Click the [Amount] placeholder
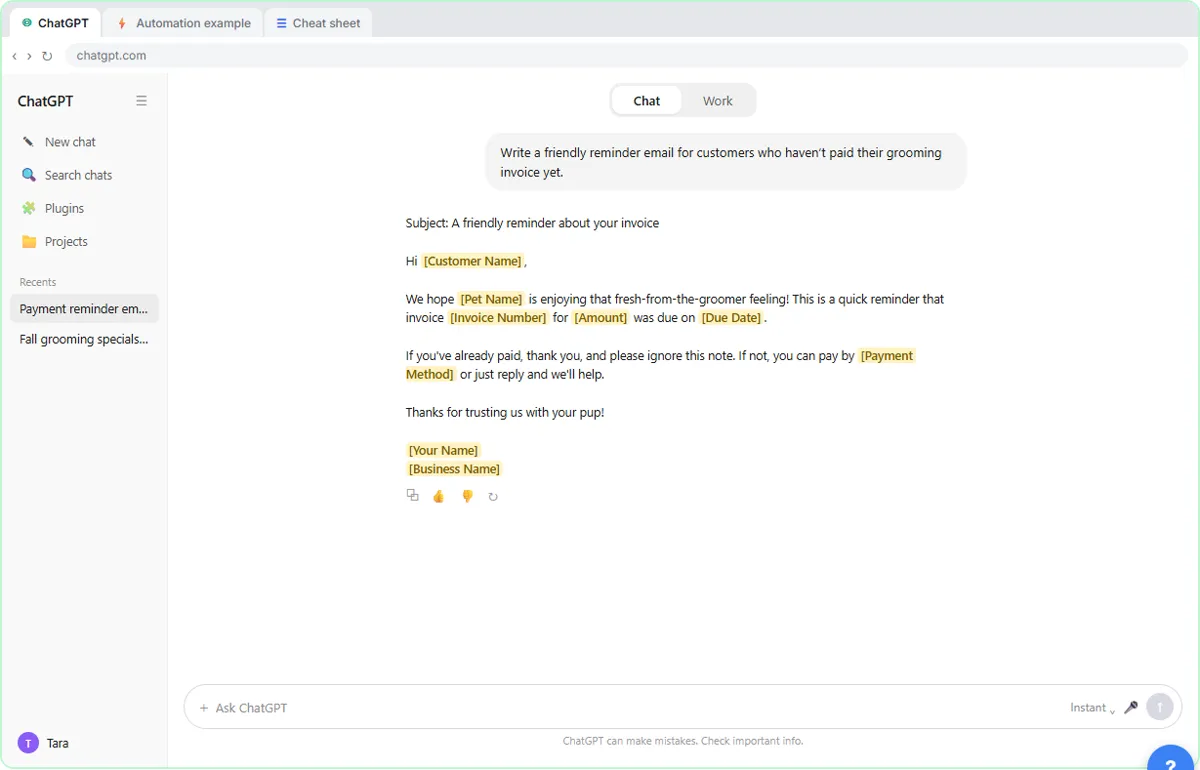This screenshot has width=1200, height=770. (601, 318)
